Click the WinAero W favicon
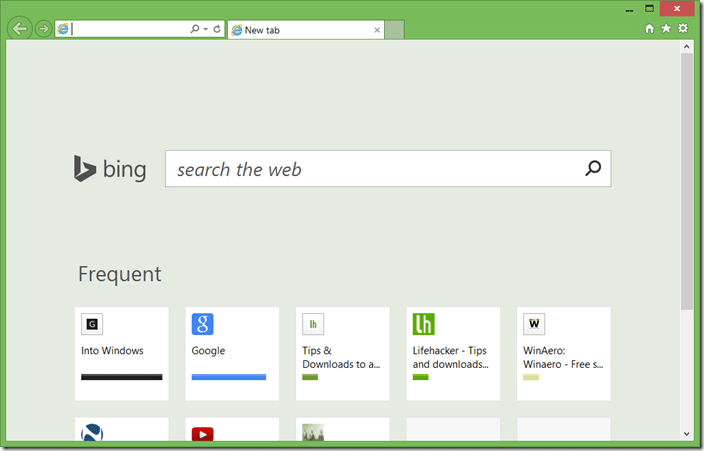 click(534, 324)
